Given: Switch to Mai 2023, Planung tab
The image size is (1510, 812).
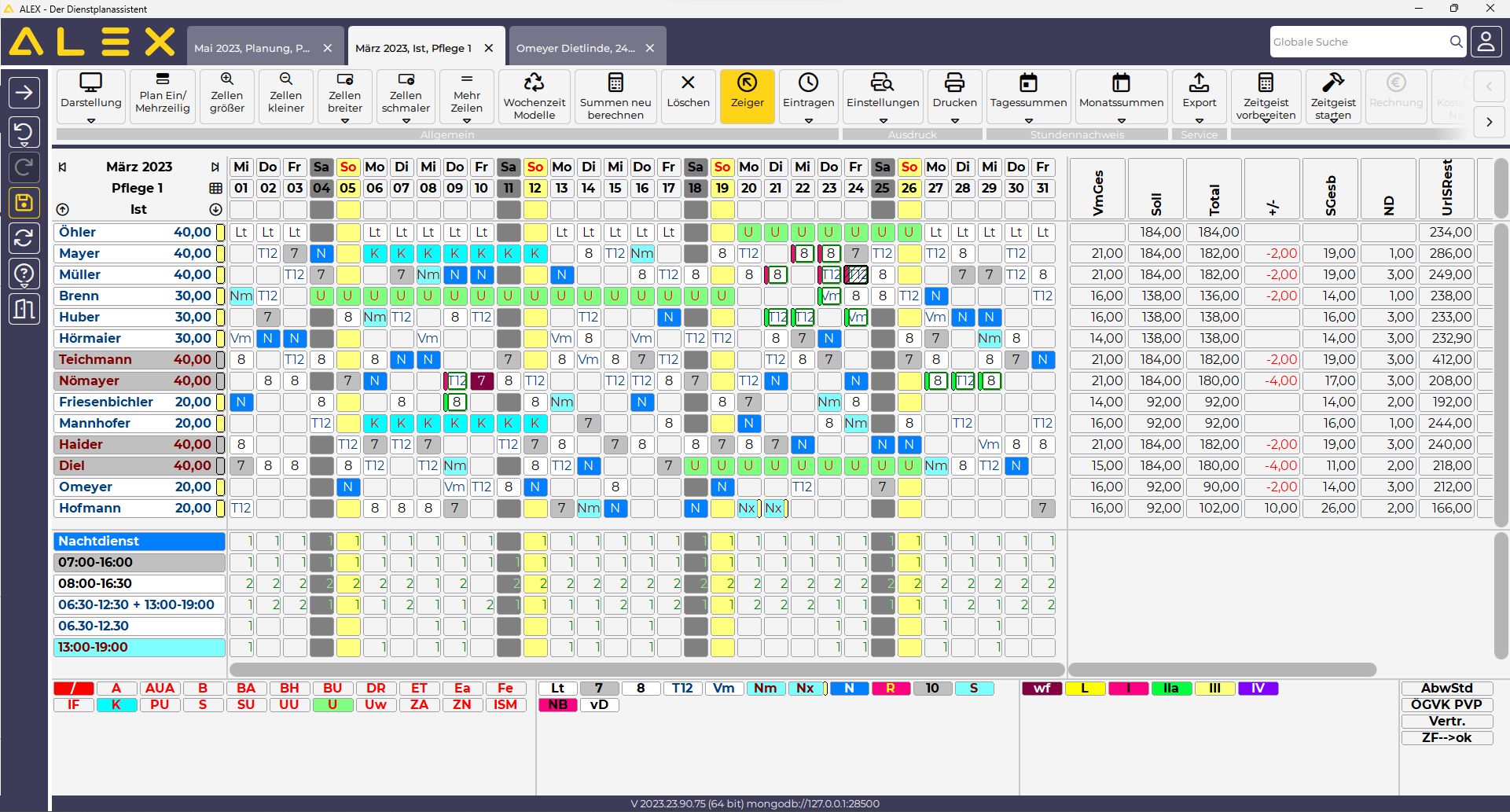Looking at the screenshot, I should coord(252,48).
